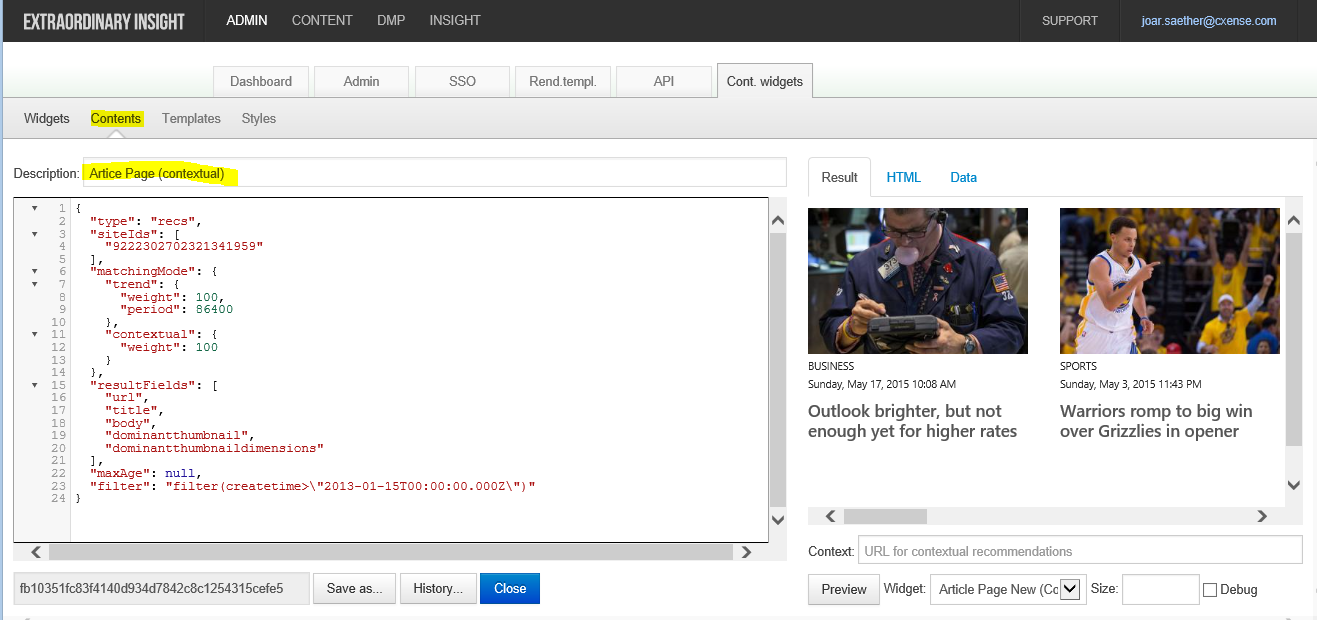Open the Templates sub-tab

click(191, 118)
